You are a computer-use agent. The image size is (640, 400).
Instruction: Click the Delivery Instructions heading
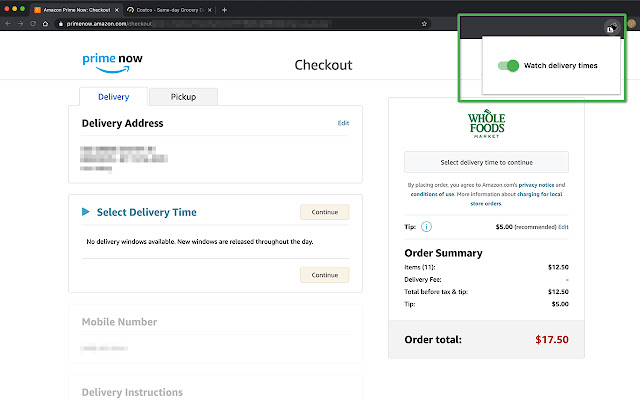pyautogui.click(x=132, y=392)
